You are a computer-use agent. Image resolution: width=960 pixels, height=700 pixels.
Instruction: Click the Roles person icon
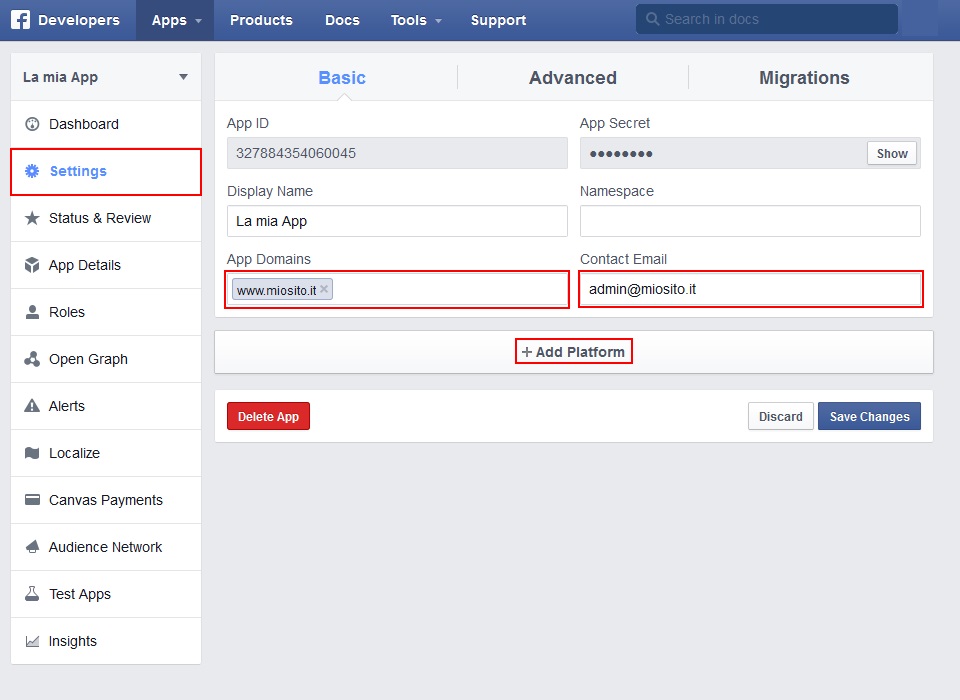(x=32, y=312)
